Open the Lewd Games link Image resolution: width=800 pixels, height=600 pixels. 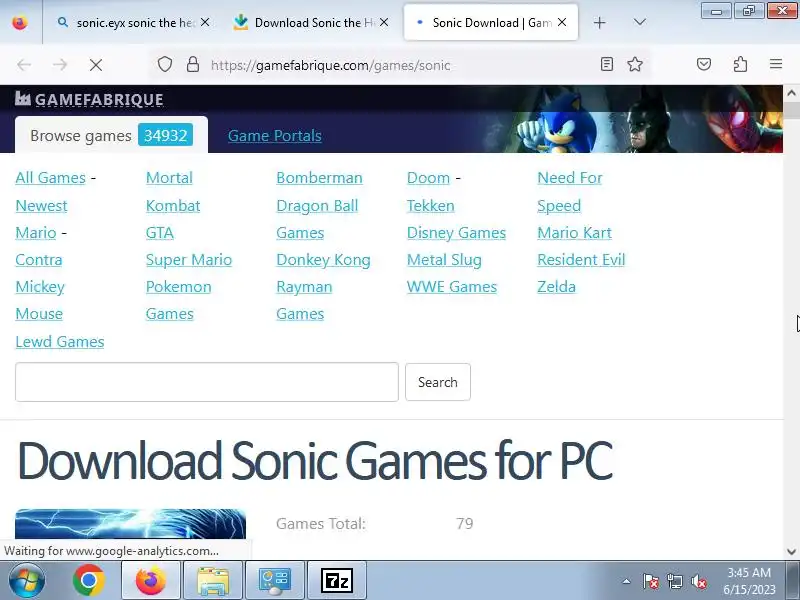(x=60, y=341)
